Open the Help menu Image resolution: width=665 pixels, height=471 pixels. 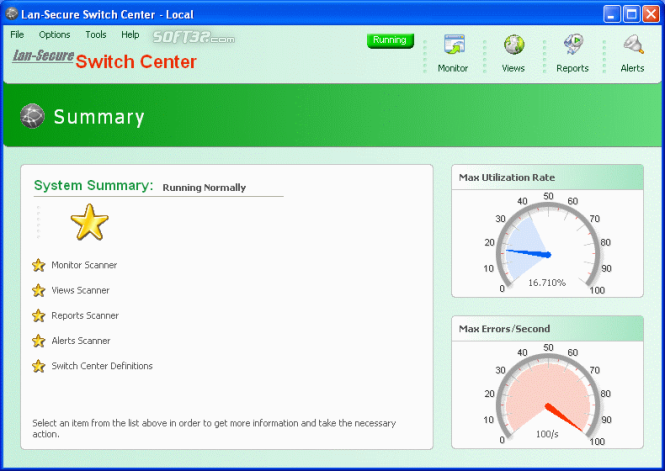point(130,35)
